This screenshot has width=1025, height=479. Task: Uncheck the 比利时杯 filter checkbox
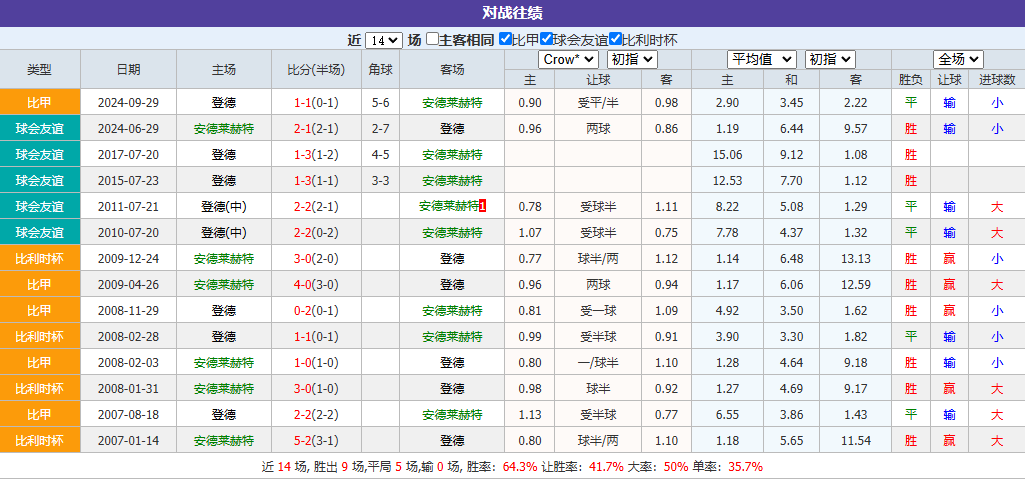coord(614,39)
